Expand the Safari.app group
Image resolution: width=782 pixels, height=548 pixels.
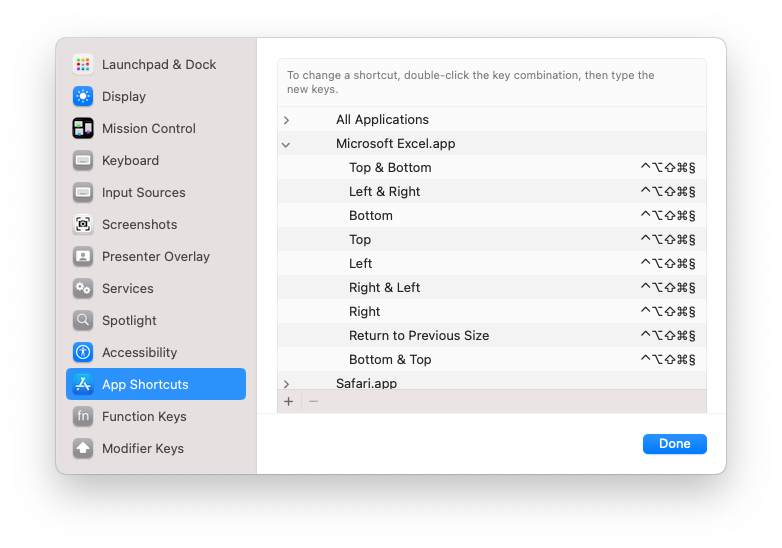[286, 384]
